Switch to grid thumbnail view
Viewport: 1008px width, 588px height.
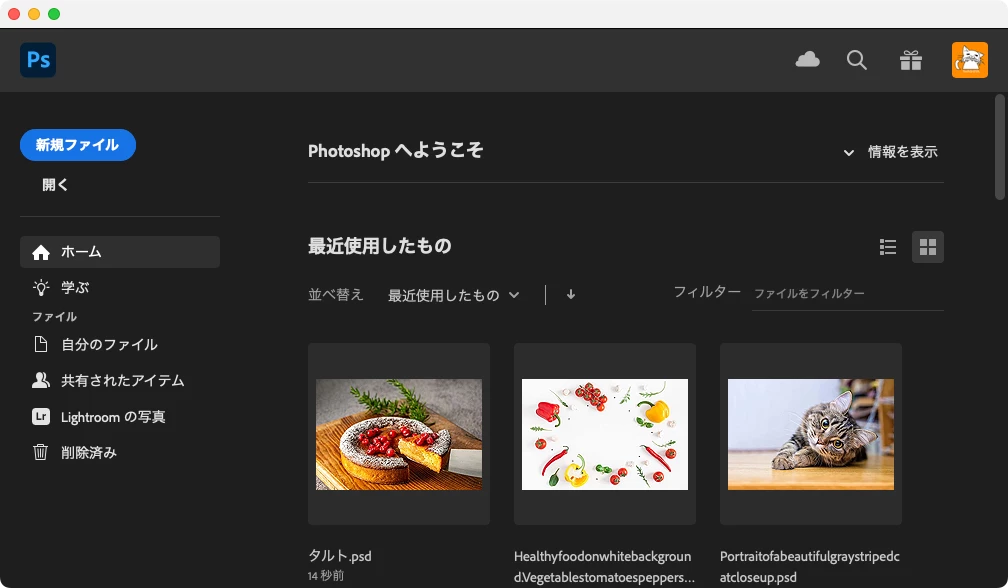click(x=928, y=247)
